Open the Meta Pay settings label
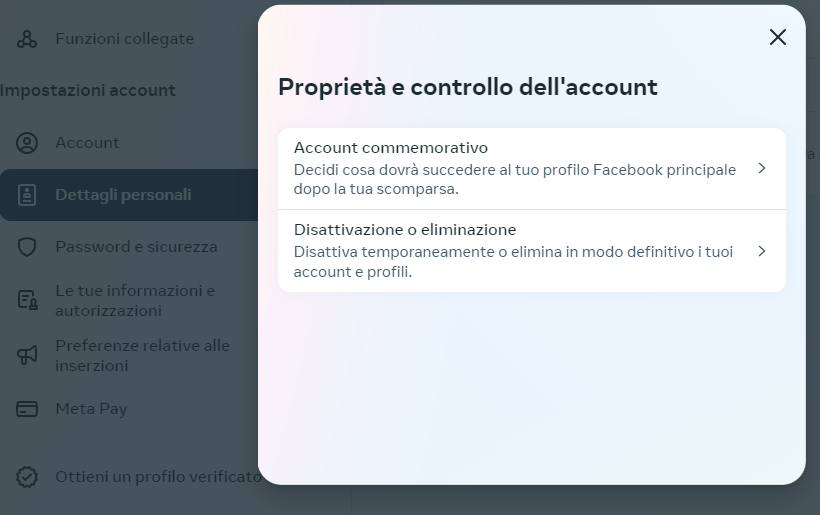The height and width of the screenshot is (515, 820). pyautogui.click(x=91, y=409)
